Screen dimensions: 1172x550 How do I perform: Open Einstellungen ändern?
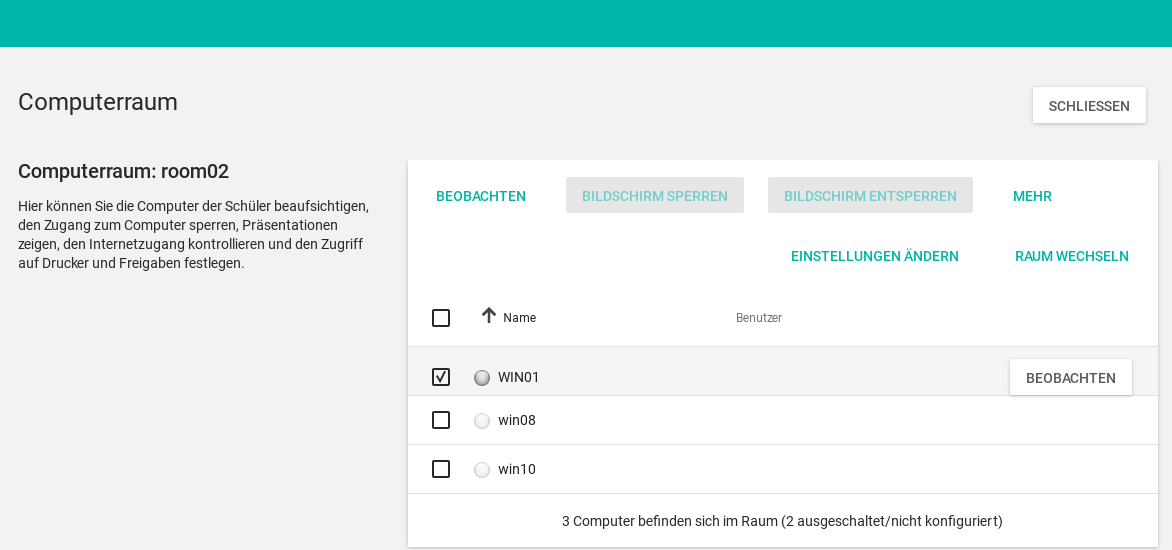tap(875, 256)
